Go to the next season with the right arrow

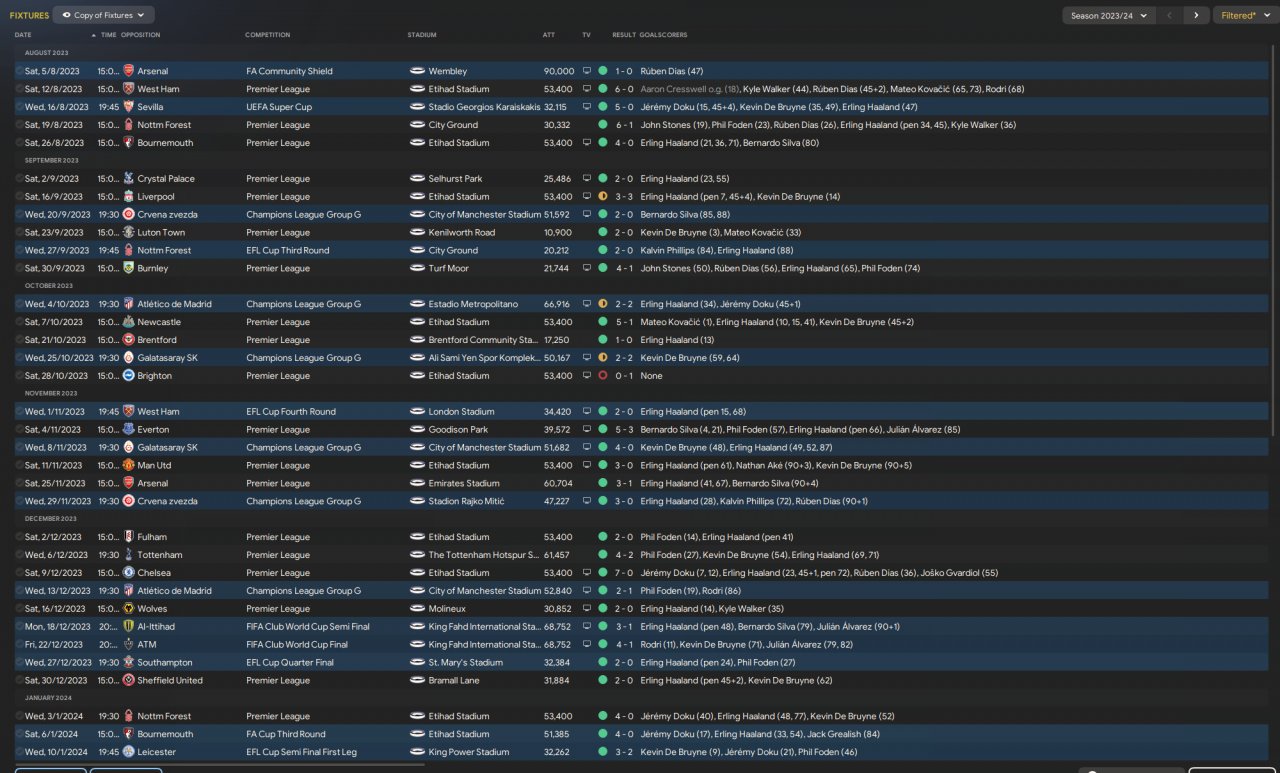pos(1195,15)
